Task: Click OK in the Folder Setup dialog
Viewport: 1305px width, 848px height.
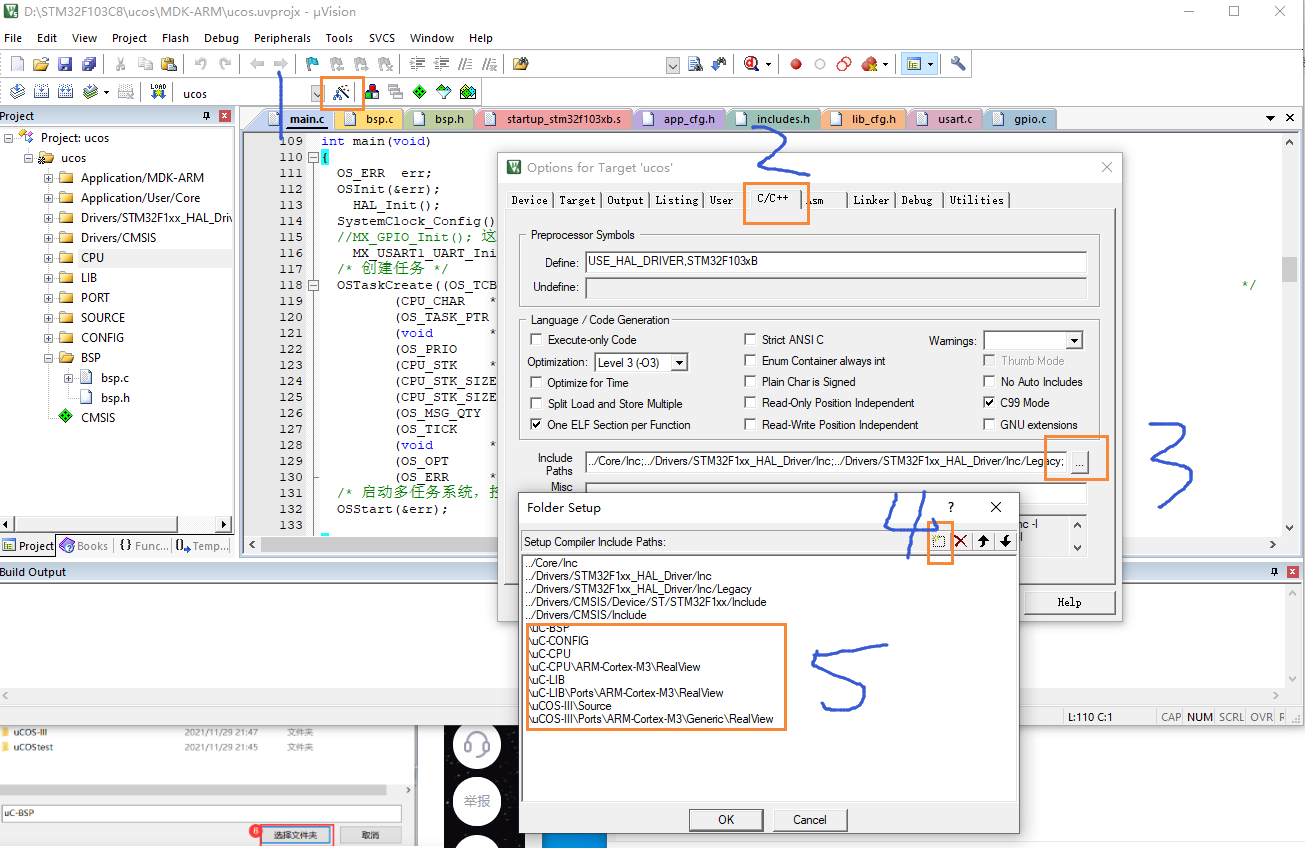Action: [x=726, y=819]
